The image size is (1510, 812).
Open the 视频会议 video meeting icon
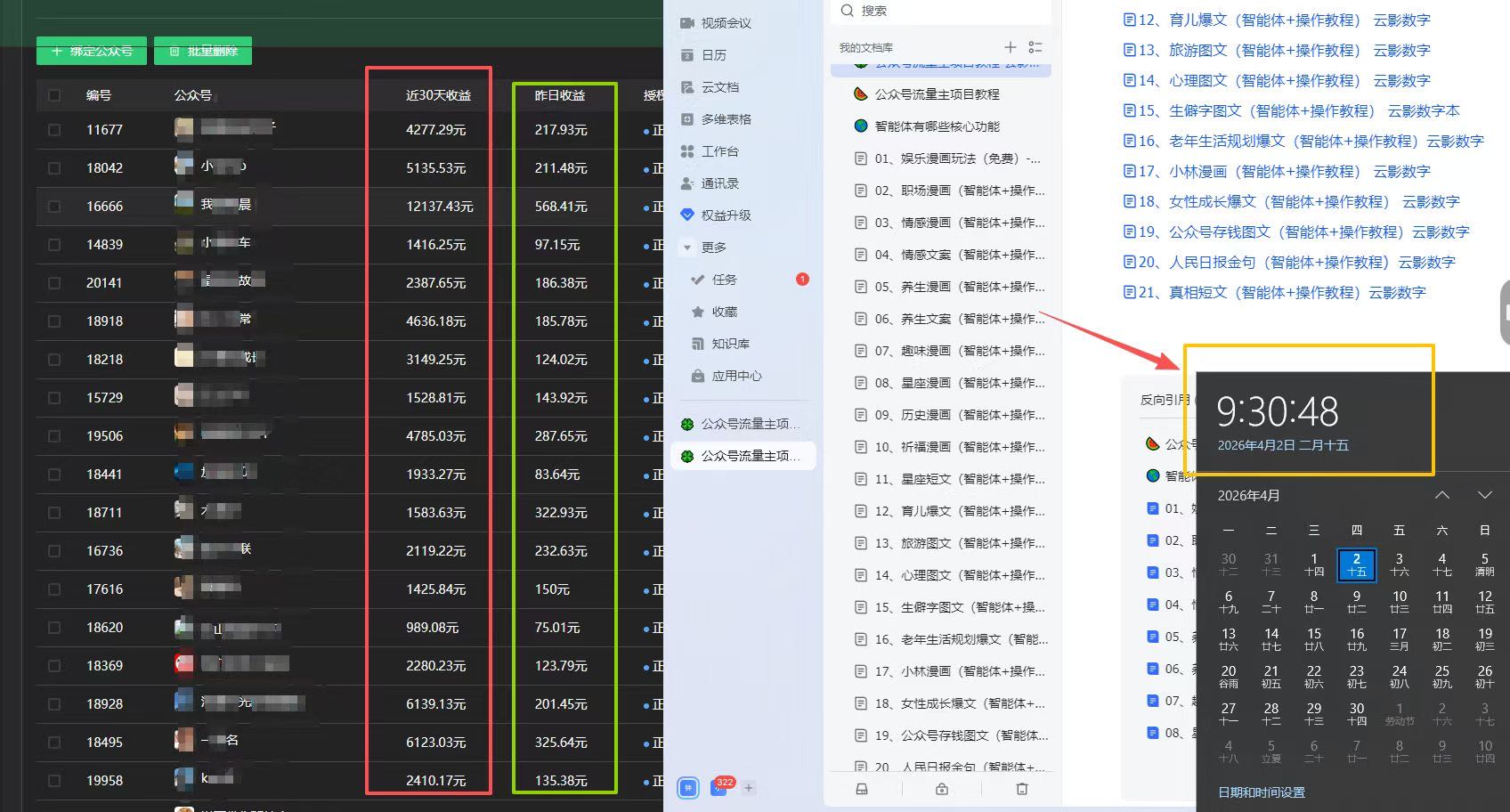tap(686, 22)
